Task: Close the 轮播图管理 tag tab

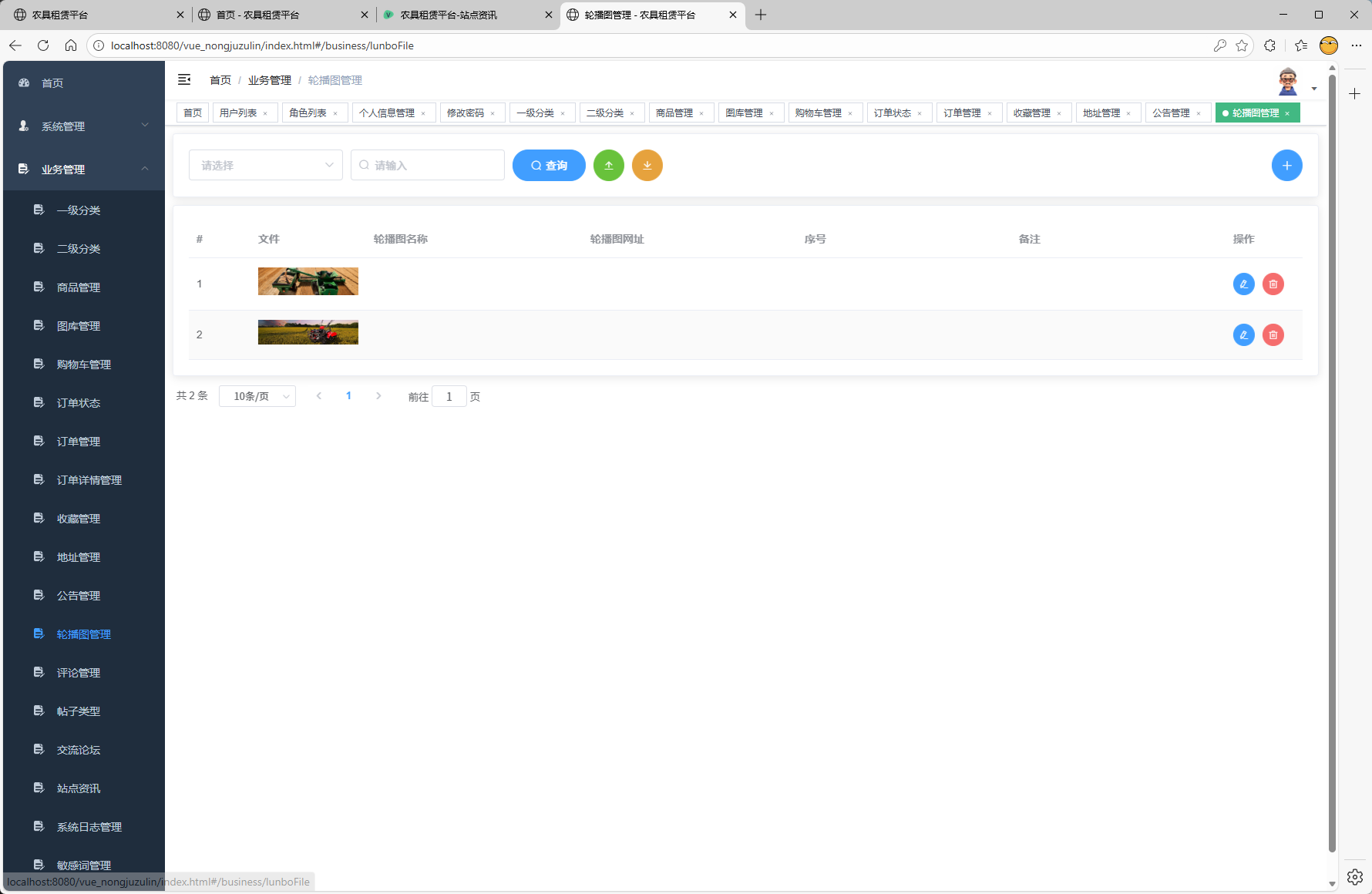Action: 1287,113
